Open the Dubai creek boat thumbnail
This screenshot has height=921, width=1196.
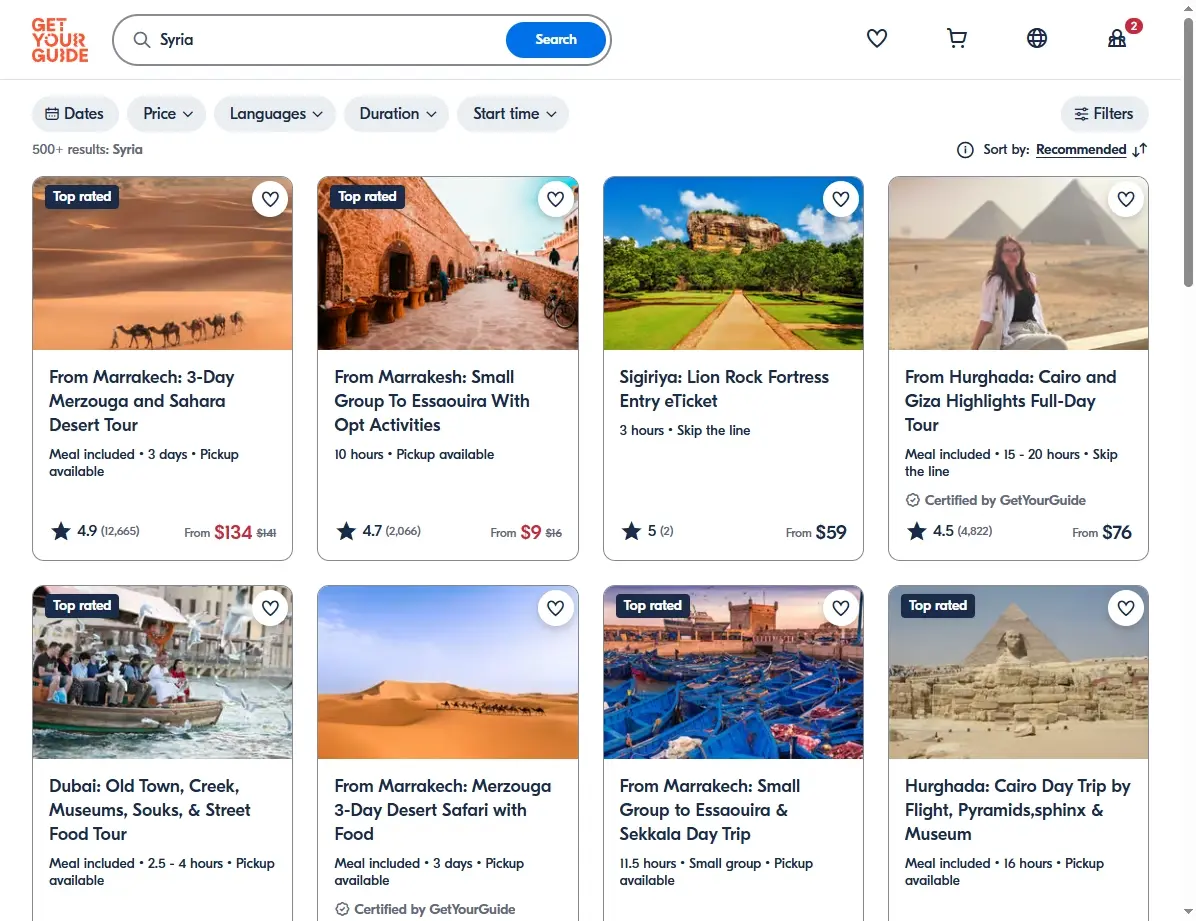pyautogui.click(x=162, y=672)
